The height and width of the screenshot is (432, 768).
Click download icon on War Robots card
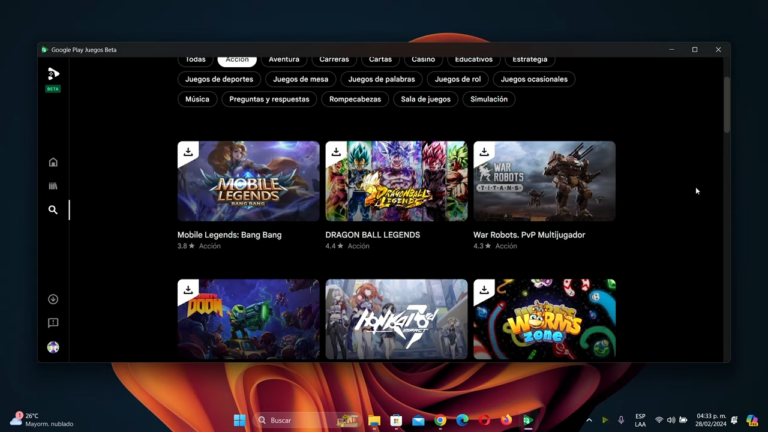point(484,151)
